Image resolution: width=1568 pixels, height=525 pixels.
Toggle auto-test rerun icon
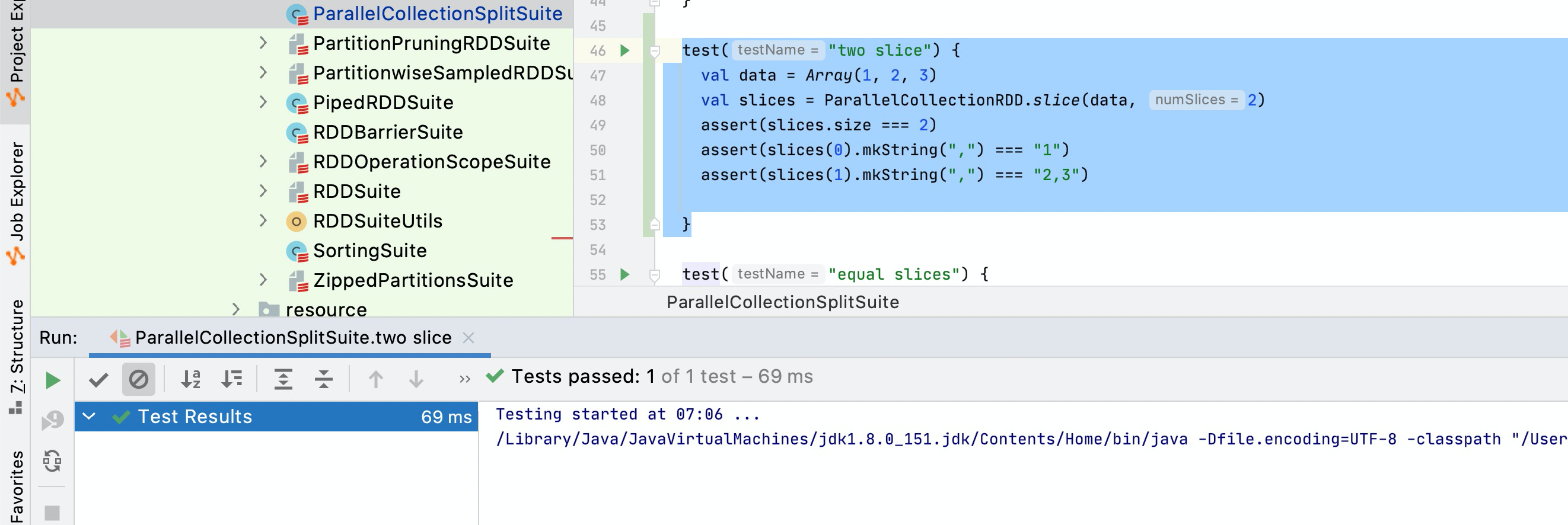pos(53,460)
